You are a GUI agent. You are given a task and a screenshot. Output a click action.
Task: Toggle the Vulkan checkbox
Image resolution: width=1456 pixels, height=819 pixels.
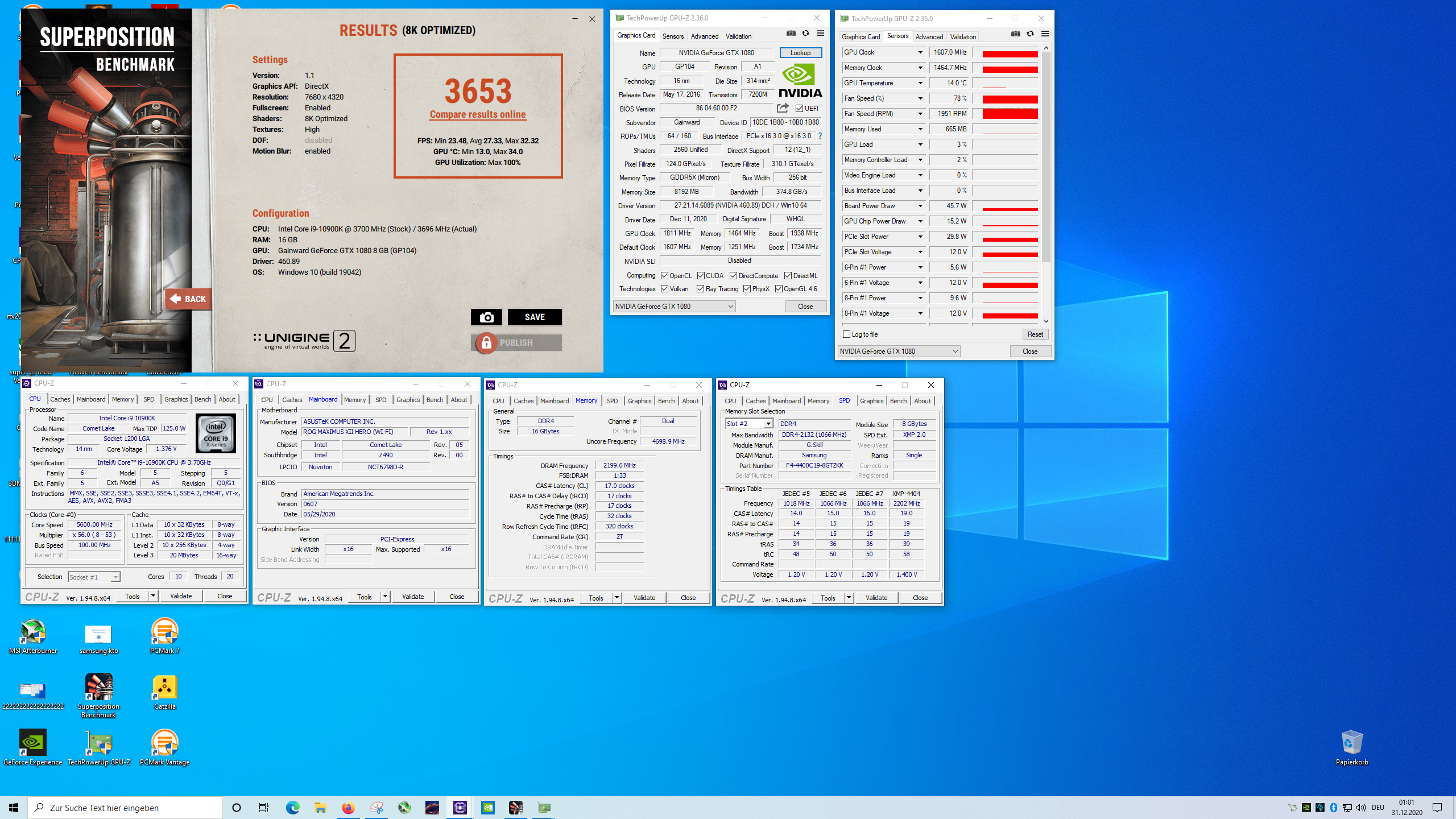tap(664, 289)
